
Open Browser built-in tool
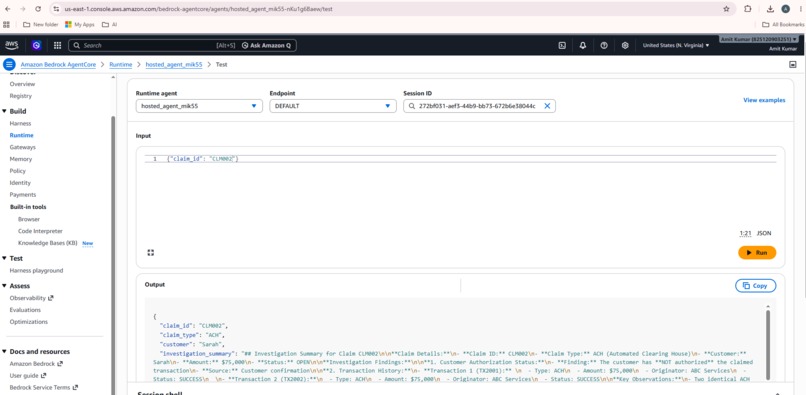coord(29,219)
